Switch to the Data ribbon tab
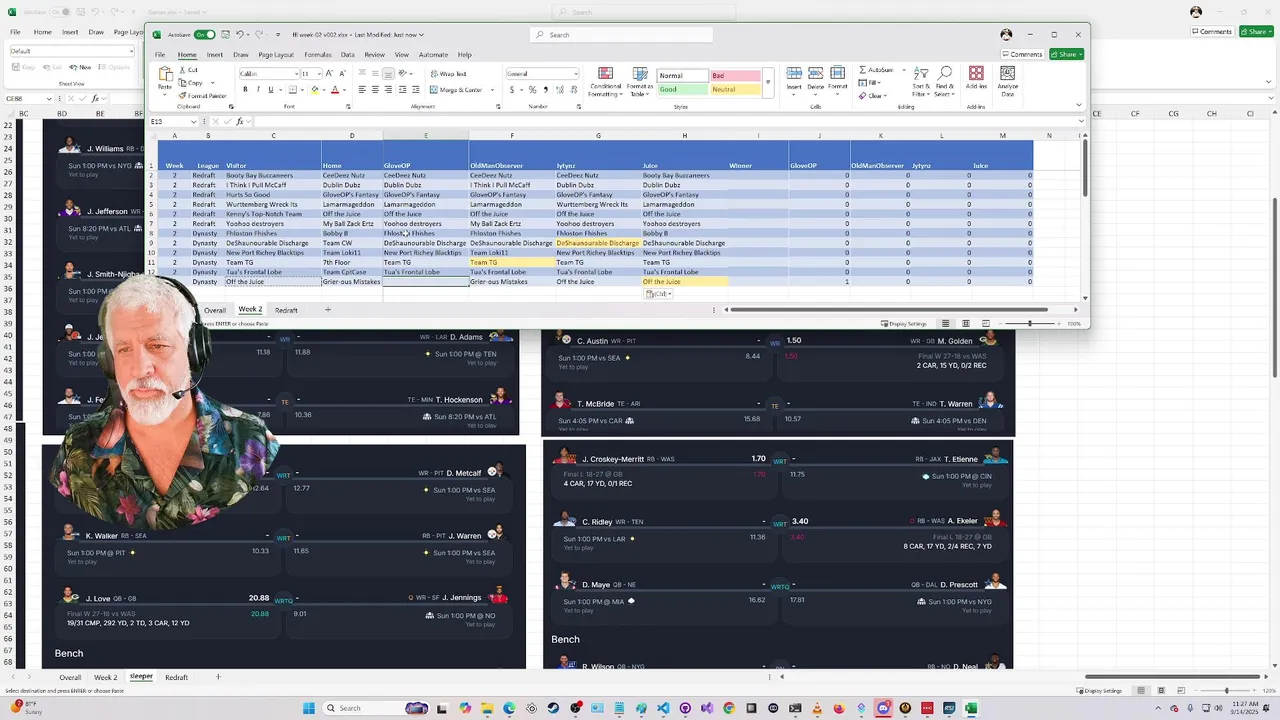Image resolution: width=1280 pixels, height=720 pixels. [347, 55]
